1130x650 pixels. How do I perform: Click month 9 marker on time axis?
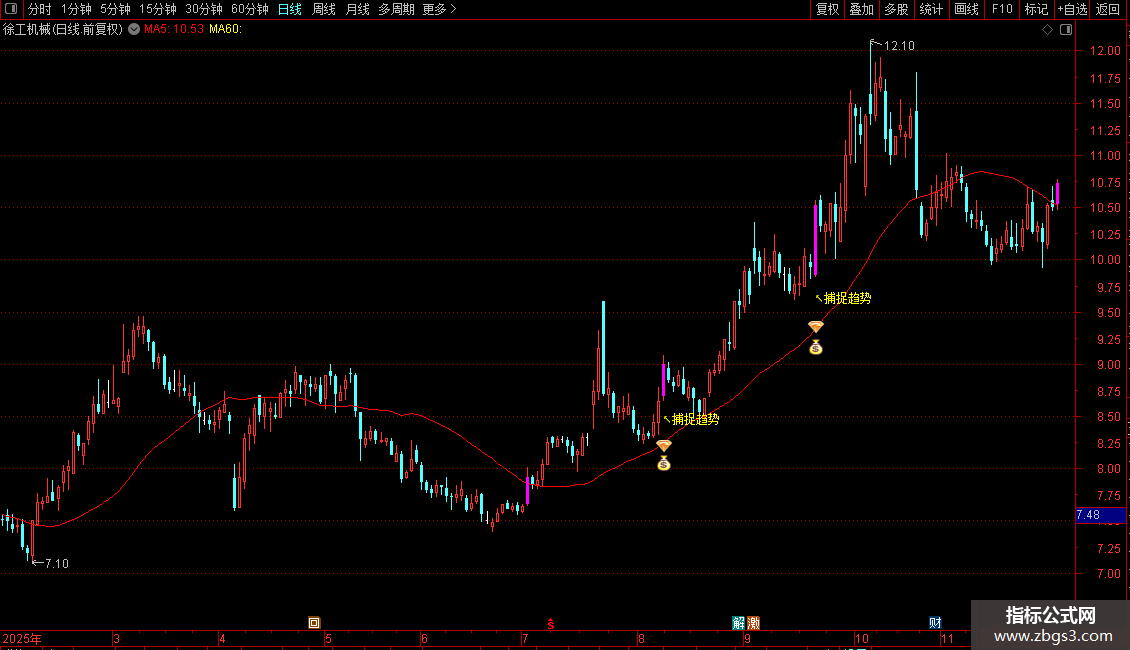[x=747, y=638]
